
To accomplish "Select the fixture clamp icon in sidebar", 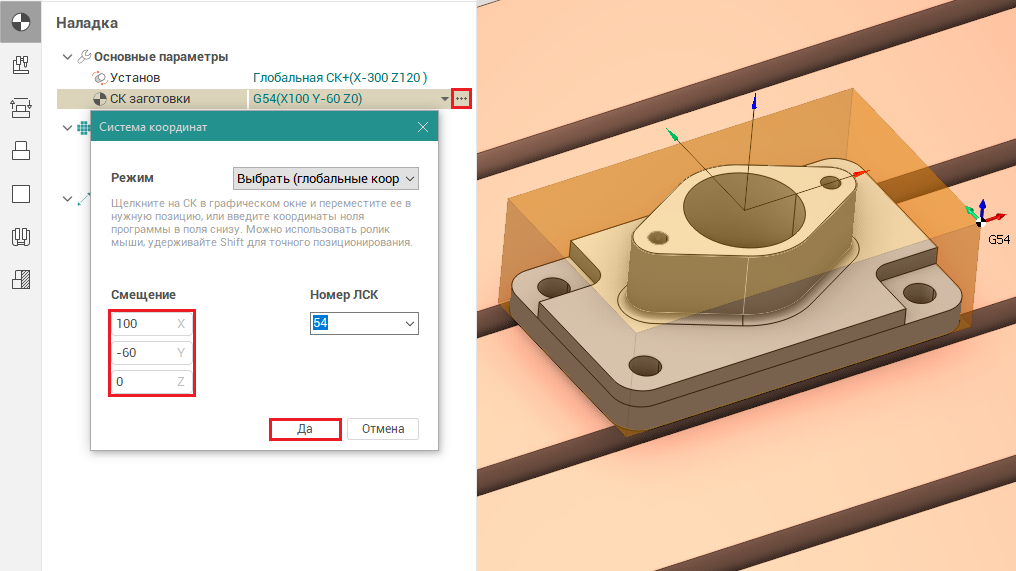I will coord(20,107).
